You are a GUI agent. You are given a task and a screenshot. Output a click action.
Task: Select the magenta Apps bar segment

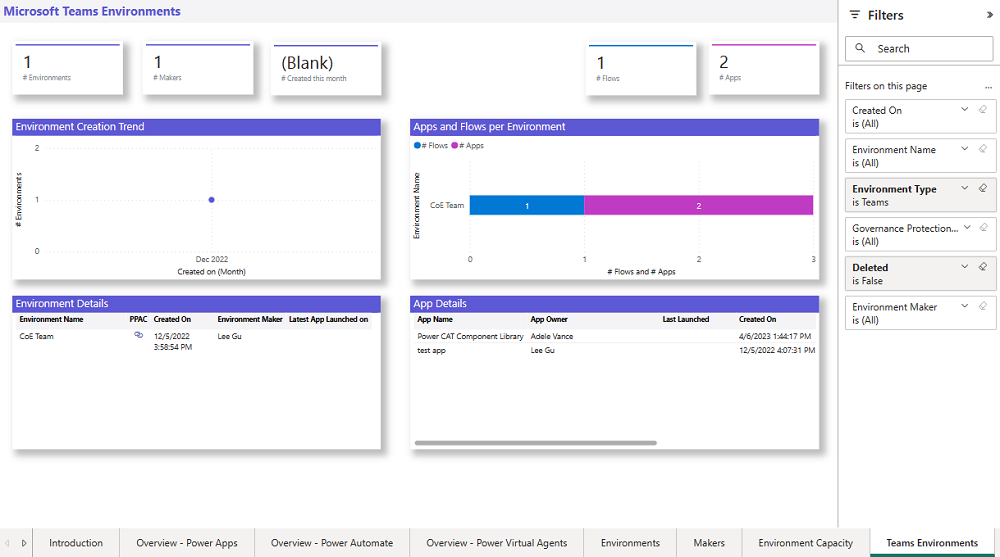[698, 205]
